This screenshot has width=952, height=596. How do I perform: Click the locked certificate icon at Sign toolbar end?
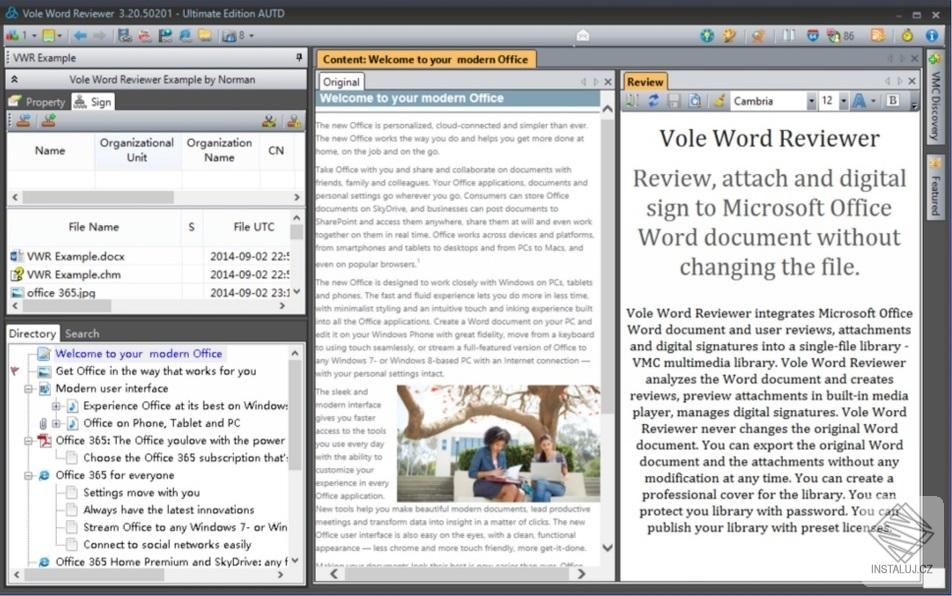293,121
